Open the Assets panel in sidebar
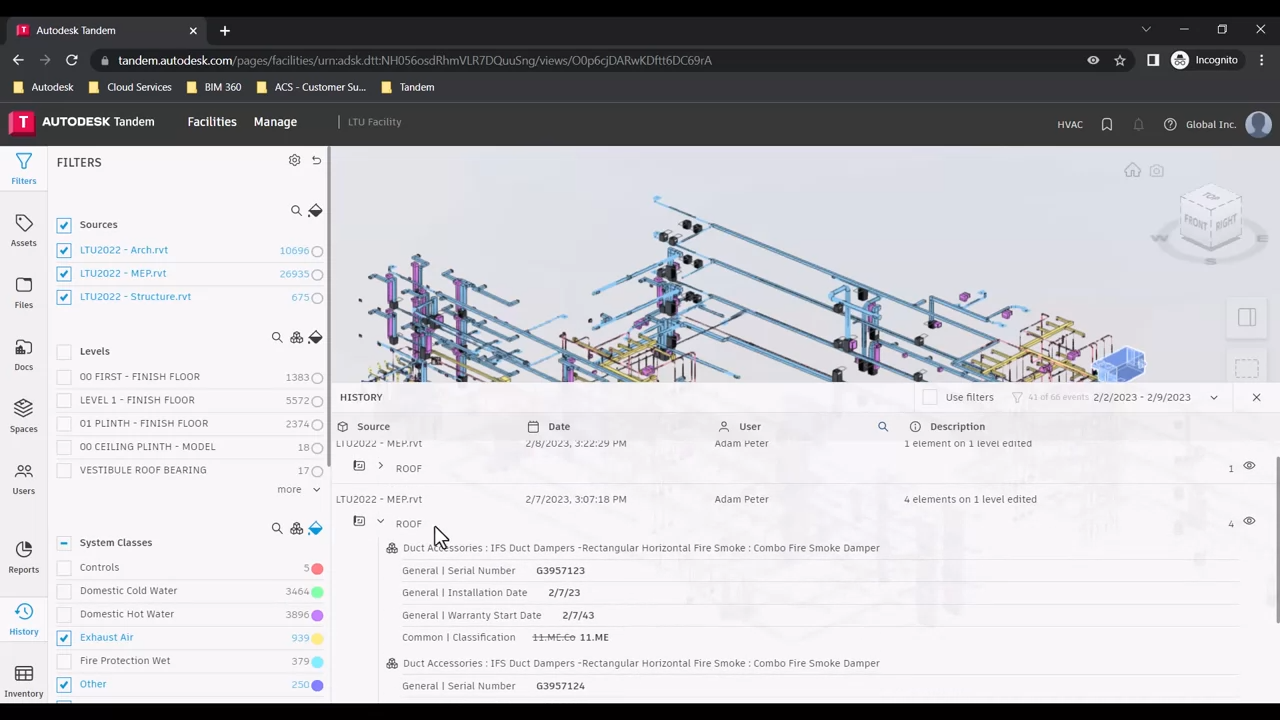Screen dimensions: 1280x720 23,230
